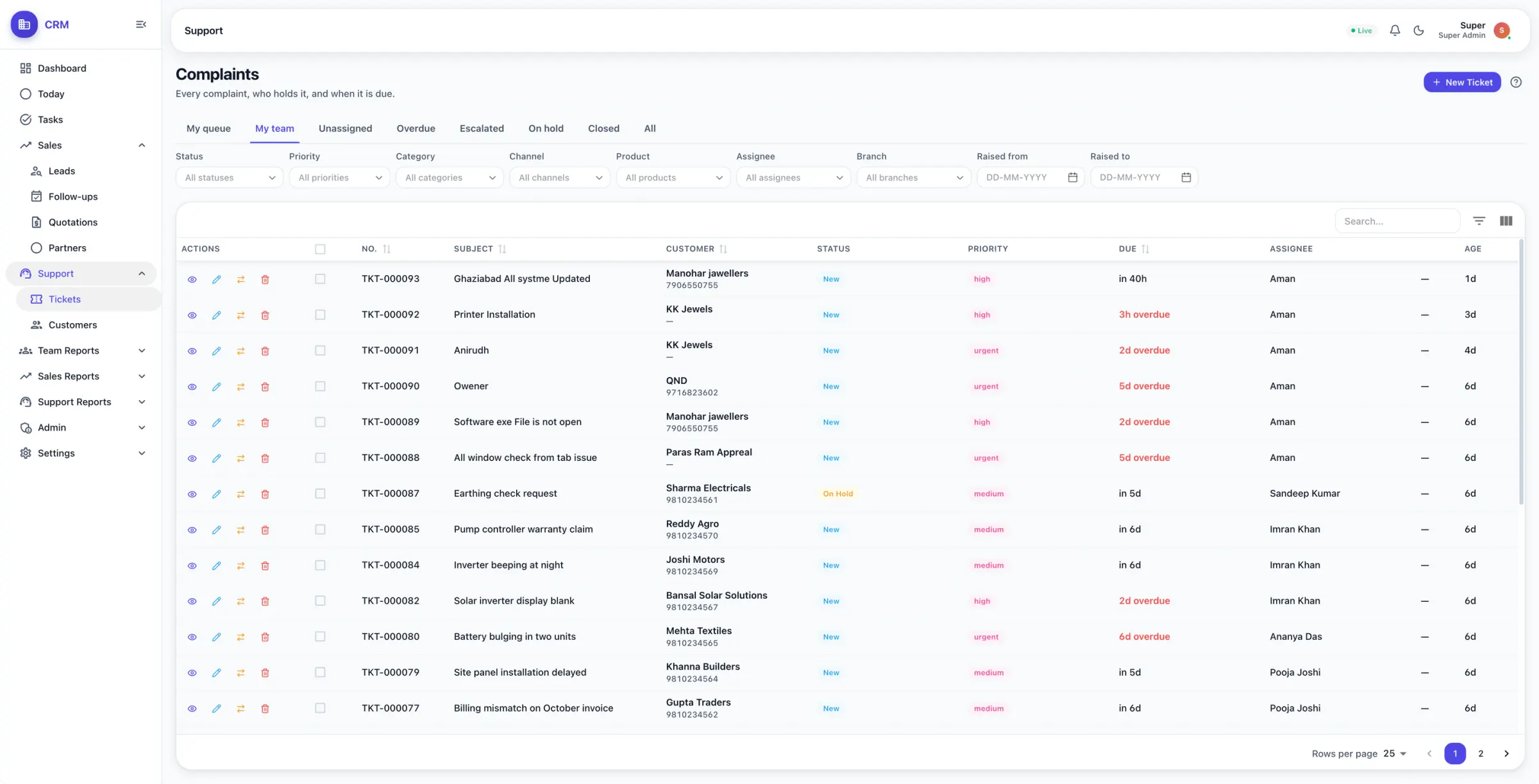The width and height of the screenshot is (1539, 784).
Task: Open the All statuses dropdown
Action: [230, 178]
